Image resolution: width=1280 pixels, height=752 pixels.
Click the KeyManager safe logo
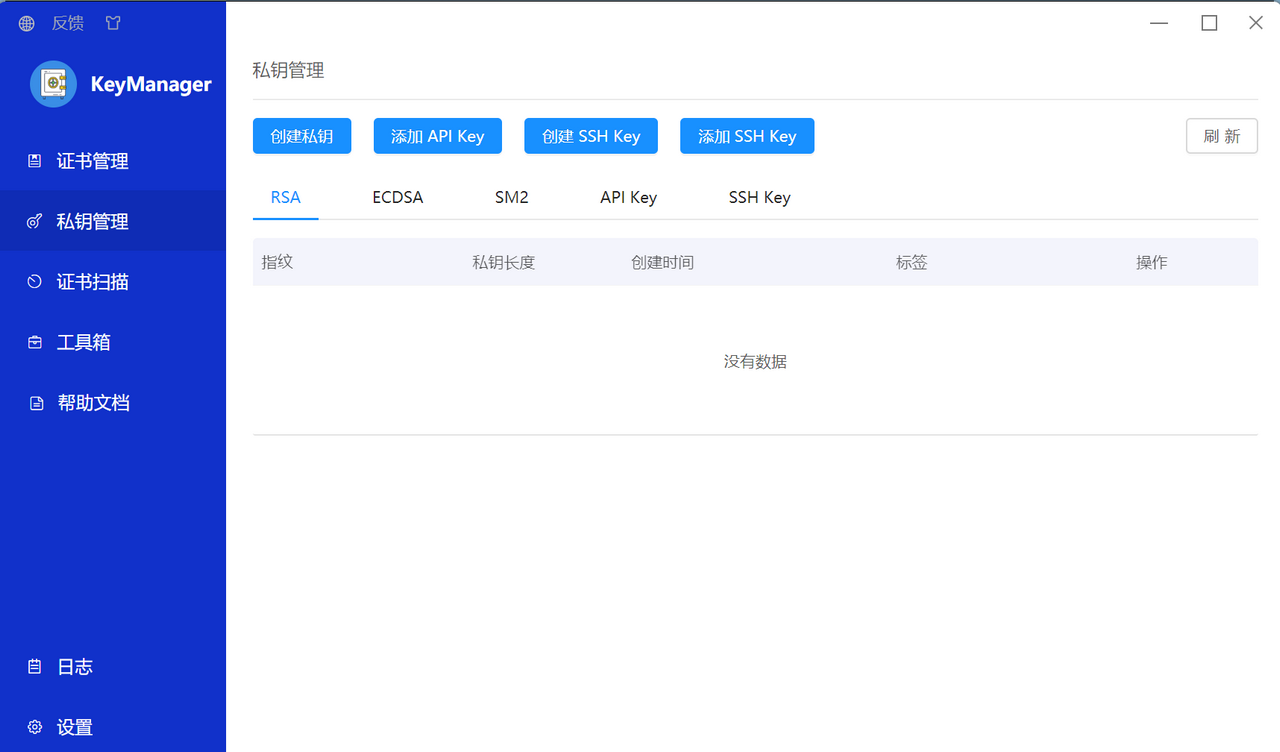[53, 84]
